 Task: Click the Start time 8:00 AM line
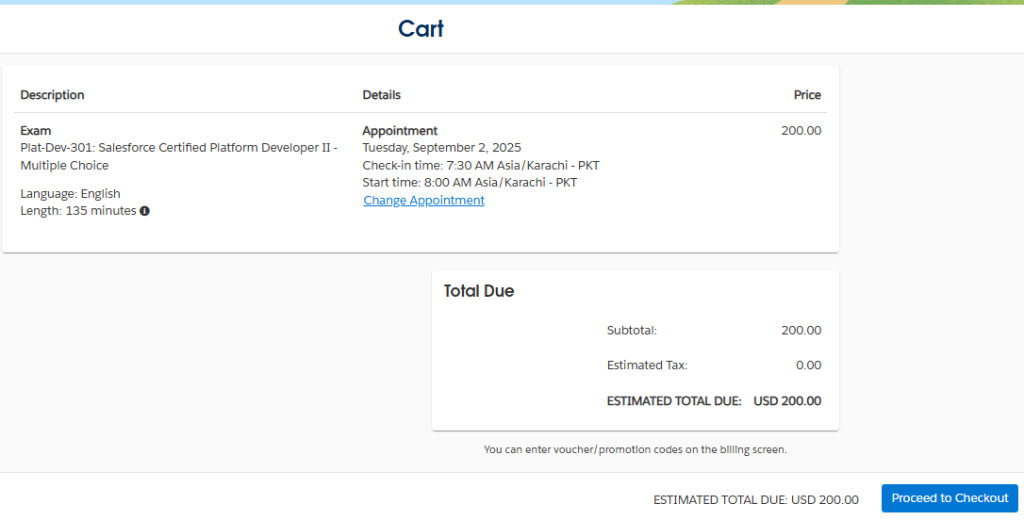(470, 182)
